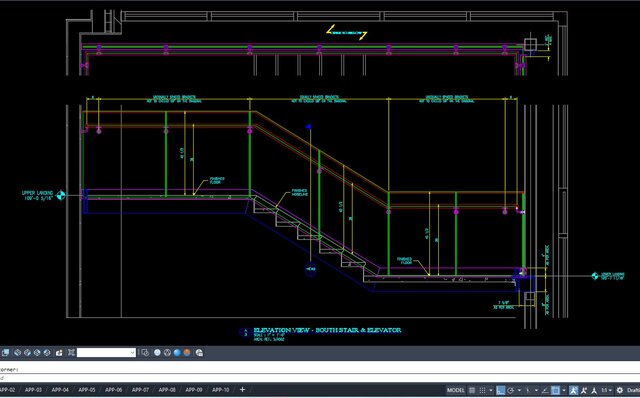Expand isometric drafting plane options
The image size is (640, 398).
pyautogui.click(x=536, y=390)
